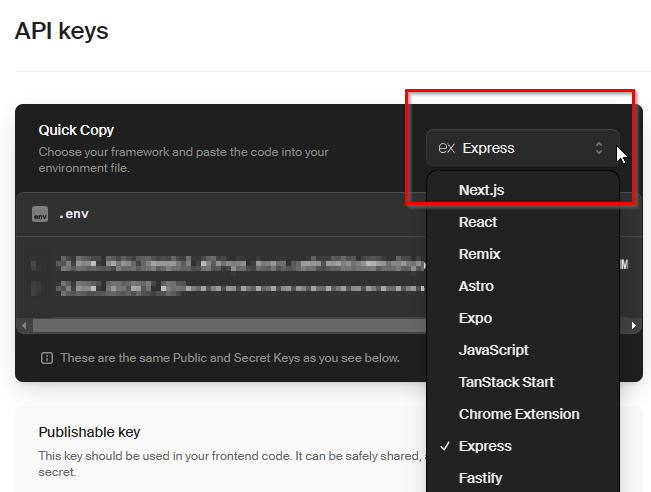
Task: Choose Expo in the framework menu
Action: (x=523, y=318)
